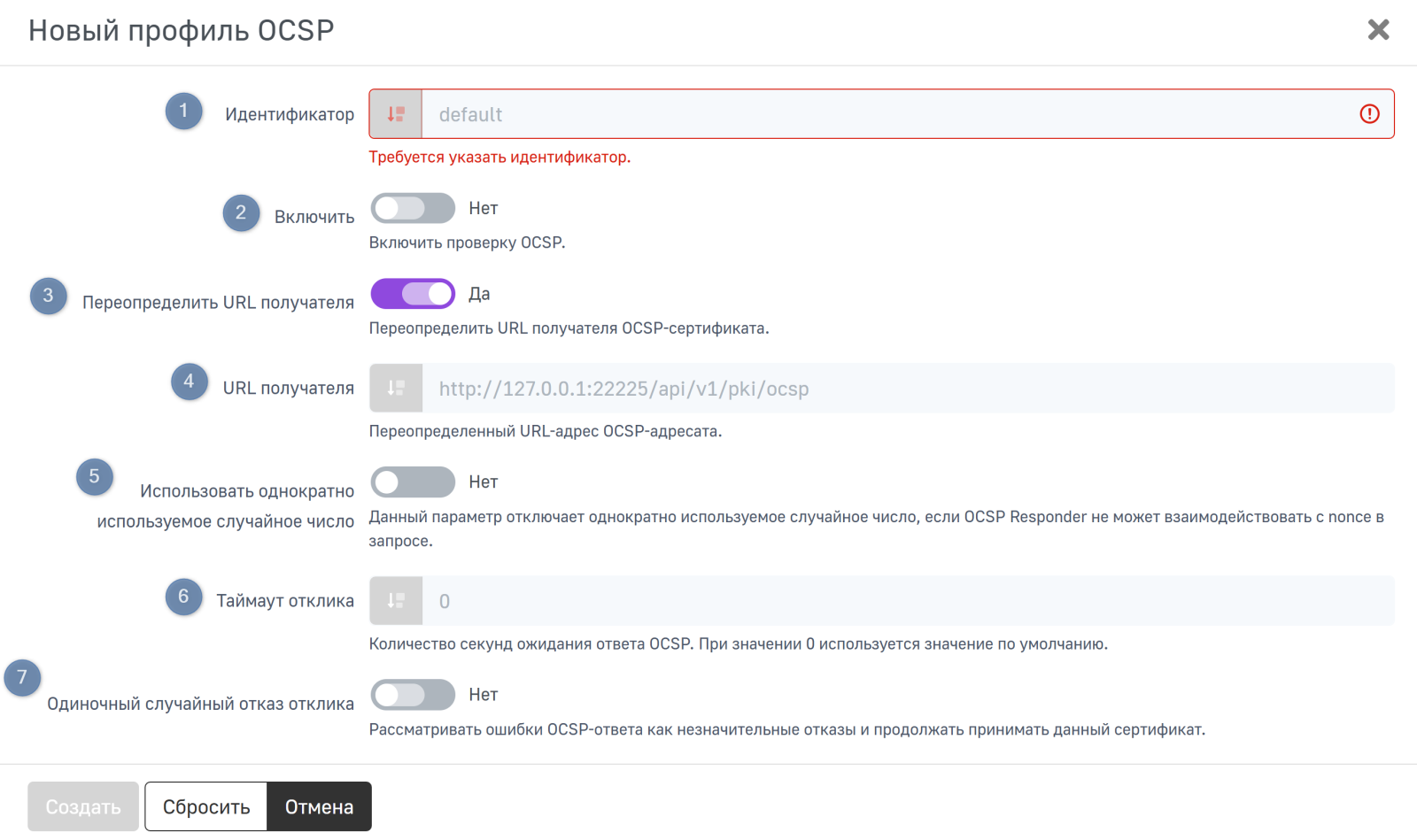The width and height of the screenshot is (1417, 840).
Task: Close the Новый профиль OCSP dialog
Action: click(1378, 30)
